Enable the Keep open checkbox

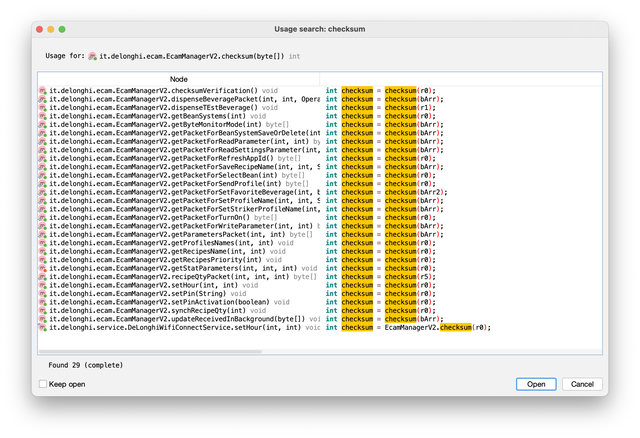pyautogui.click(x=43, y=384)
